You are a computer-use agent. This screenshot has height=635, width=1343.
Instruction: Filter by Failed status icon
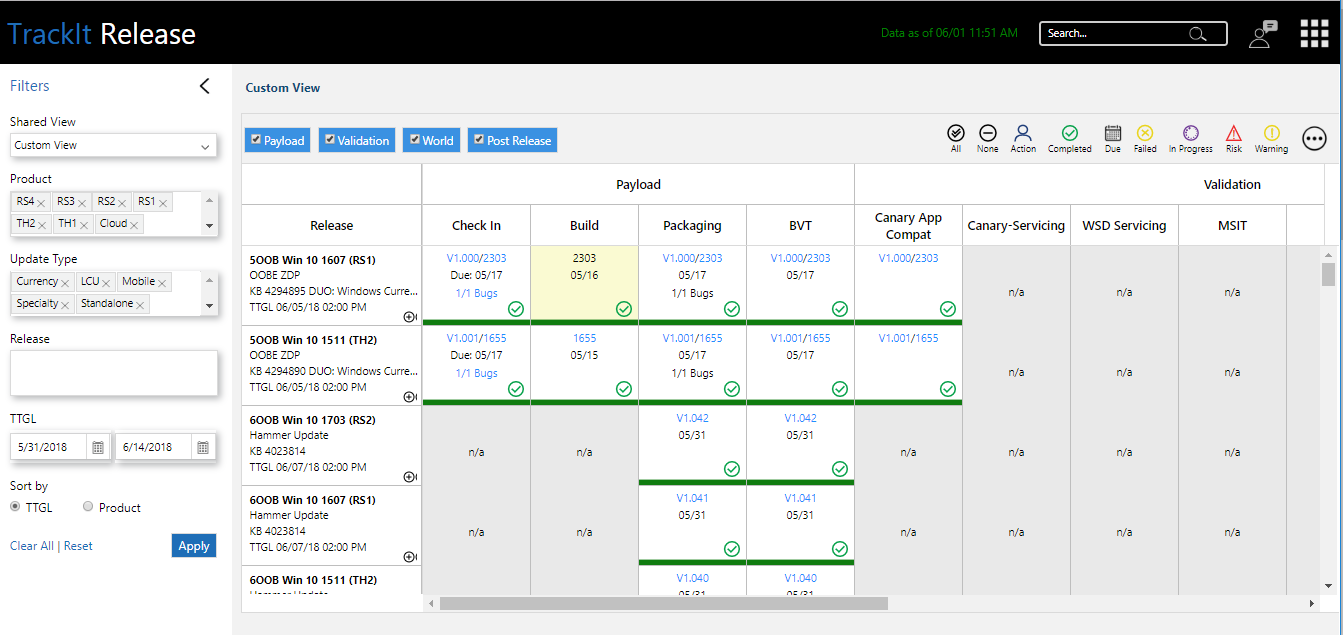pos(1145,133)
